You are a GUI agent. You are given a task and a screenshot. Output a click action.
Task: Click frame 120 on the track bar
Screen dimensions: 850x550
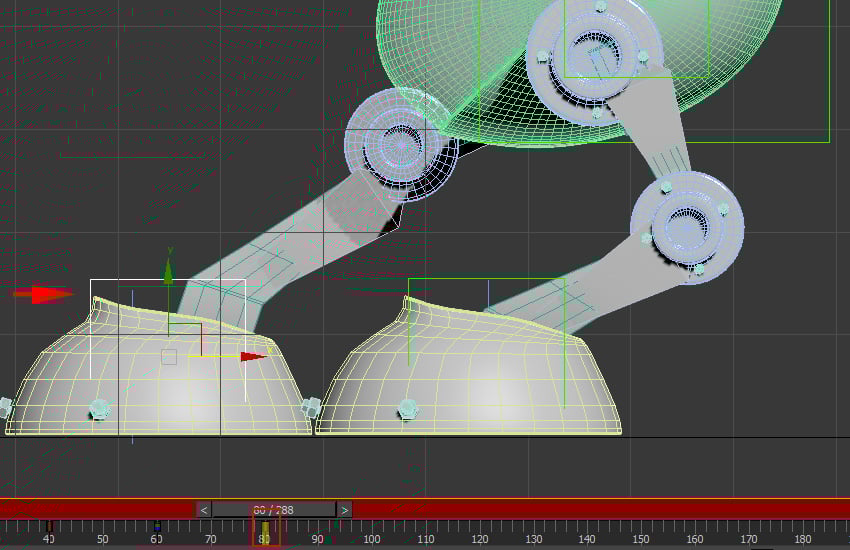point(479,539)
